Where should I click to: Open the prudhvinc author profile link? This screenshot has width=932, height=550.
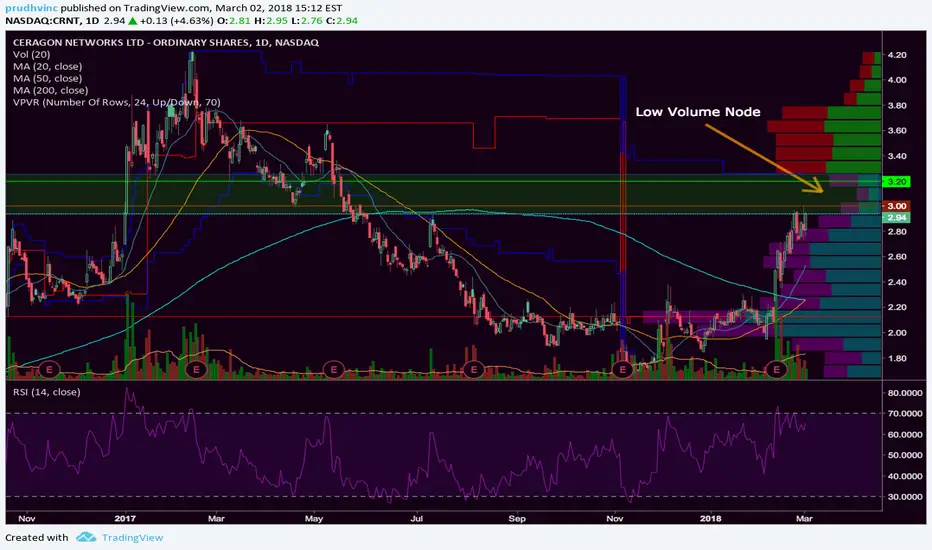pos(32,8)
